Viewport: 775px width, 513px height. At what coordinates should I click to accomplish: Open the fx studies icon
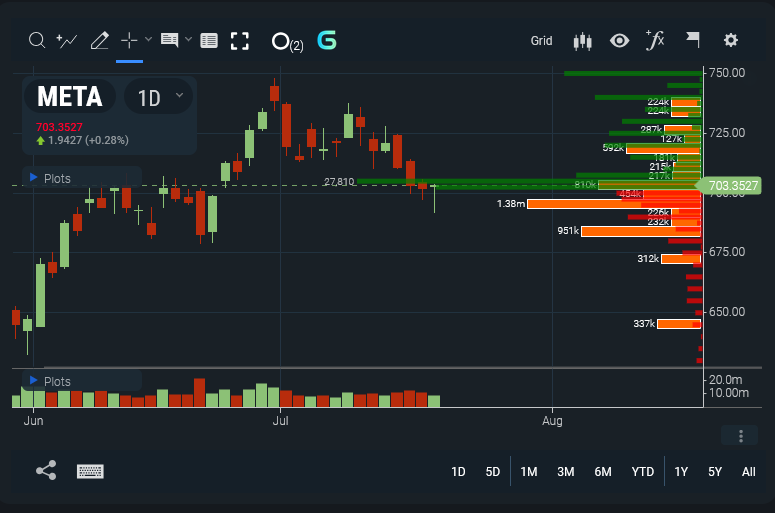pyautogui.click(x=655, y=40)
